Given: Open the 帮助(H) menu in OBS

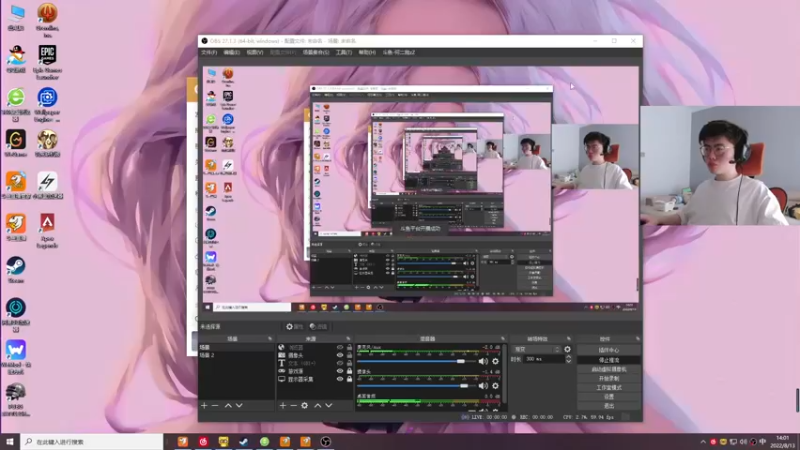Looking at the screenshot, I should pyautogui.click(x=367, y=53).
